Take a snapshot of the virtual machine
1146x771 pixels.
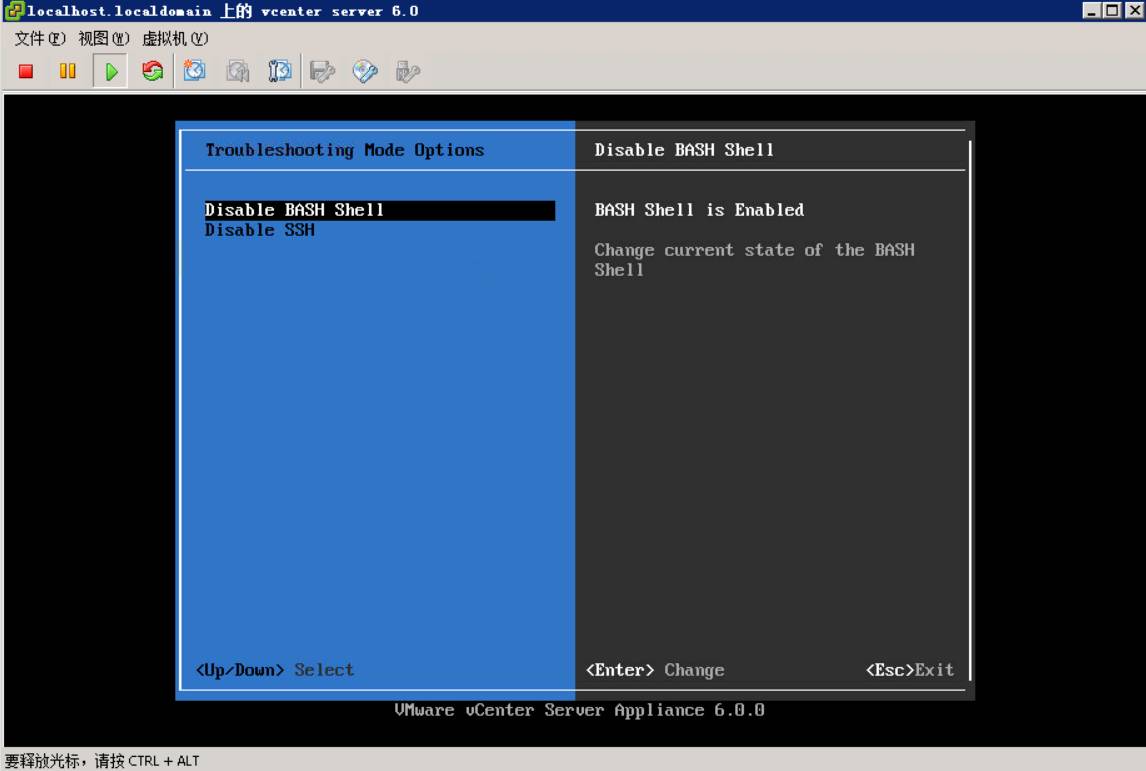[x=194, y=71]
